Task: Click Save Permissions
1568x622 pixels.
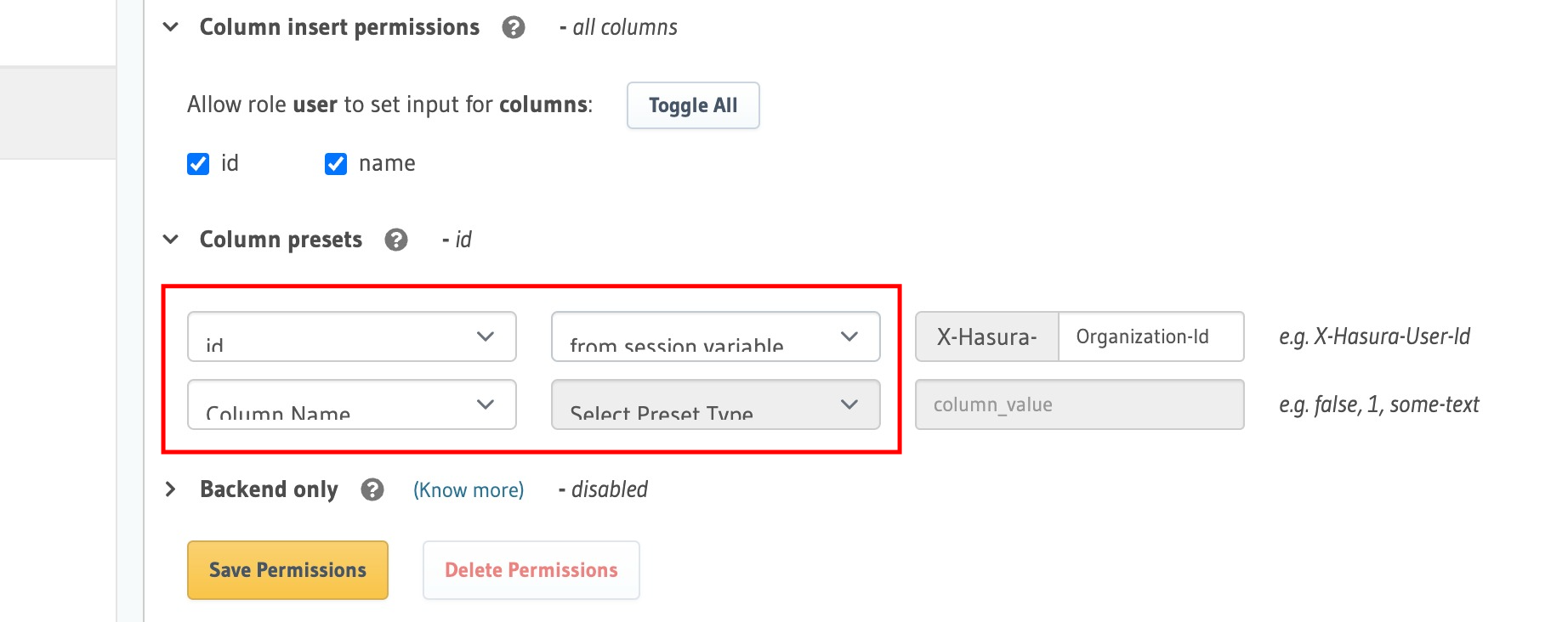Action: tap(287, 569)
